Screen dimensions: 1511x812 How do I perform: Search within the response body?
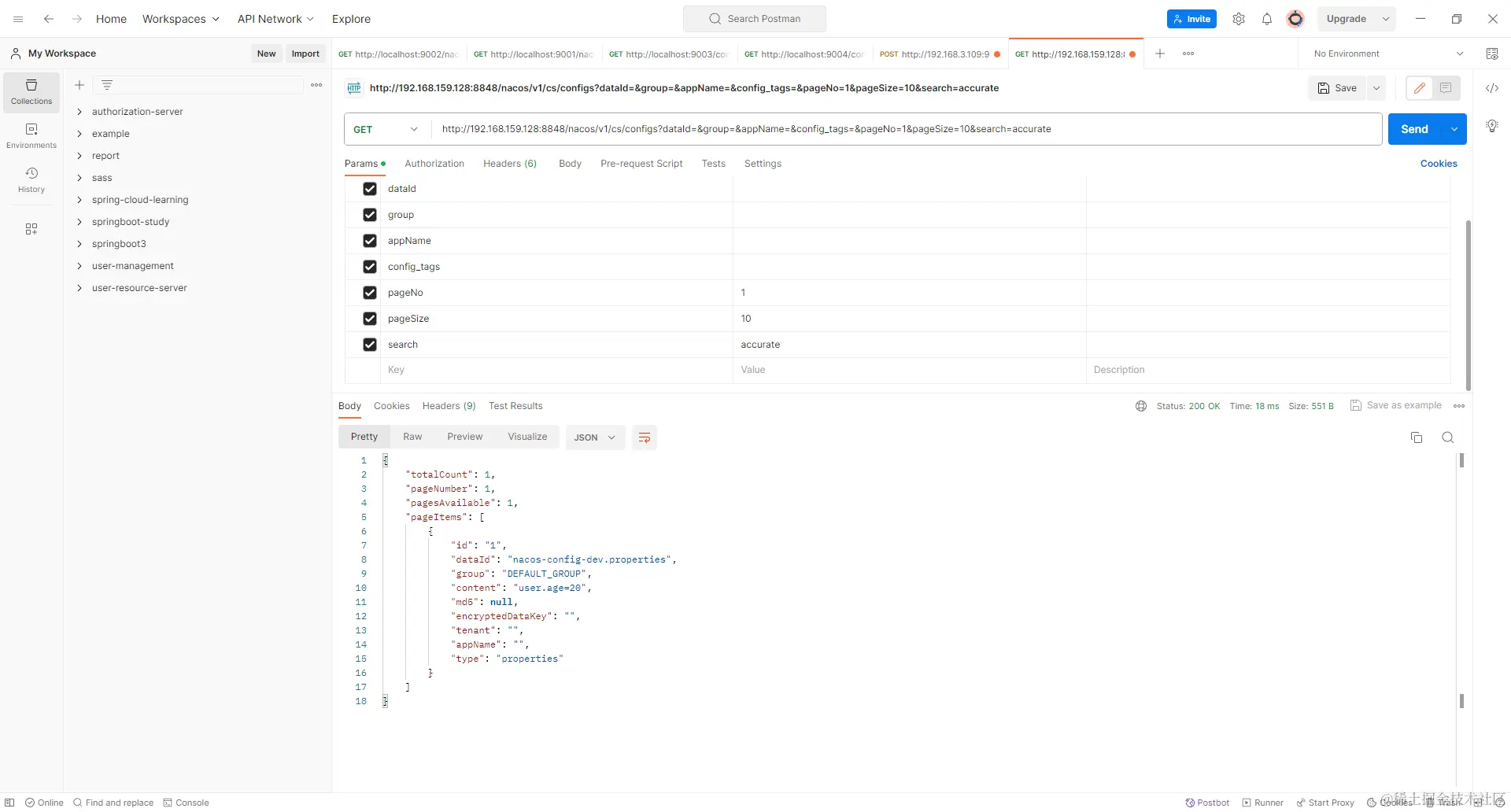click(x=1448, y=437)
